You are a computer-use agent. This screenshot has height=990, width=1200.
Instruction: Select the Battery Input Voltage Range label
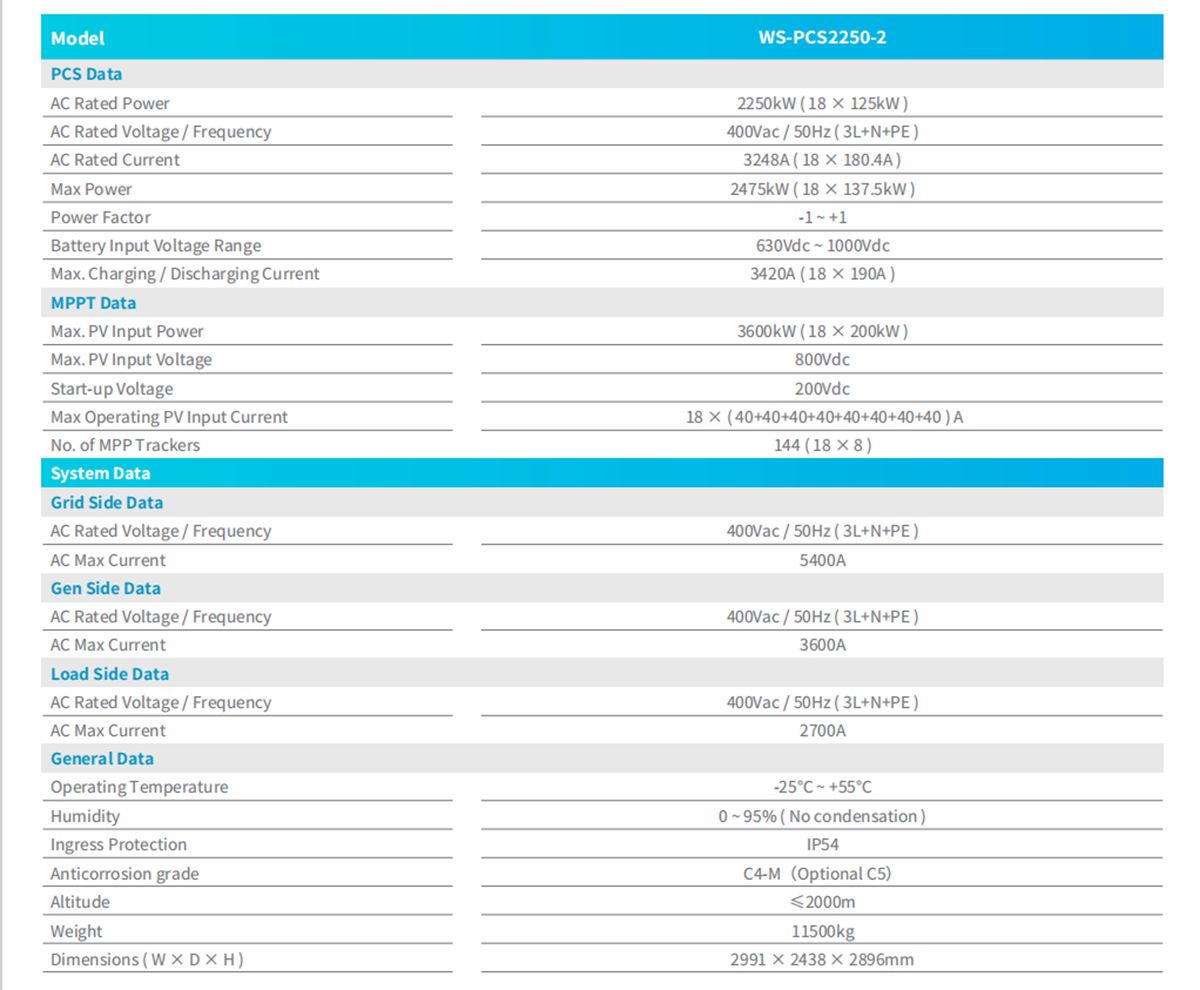[156, 245]
